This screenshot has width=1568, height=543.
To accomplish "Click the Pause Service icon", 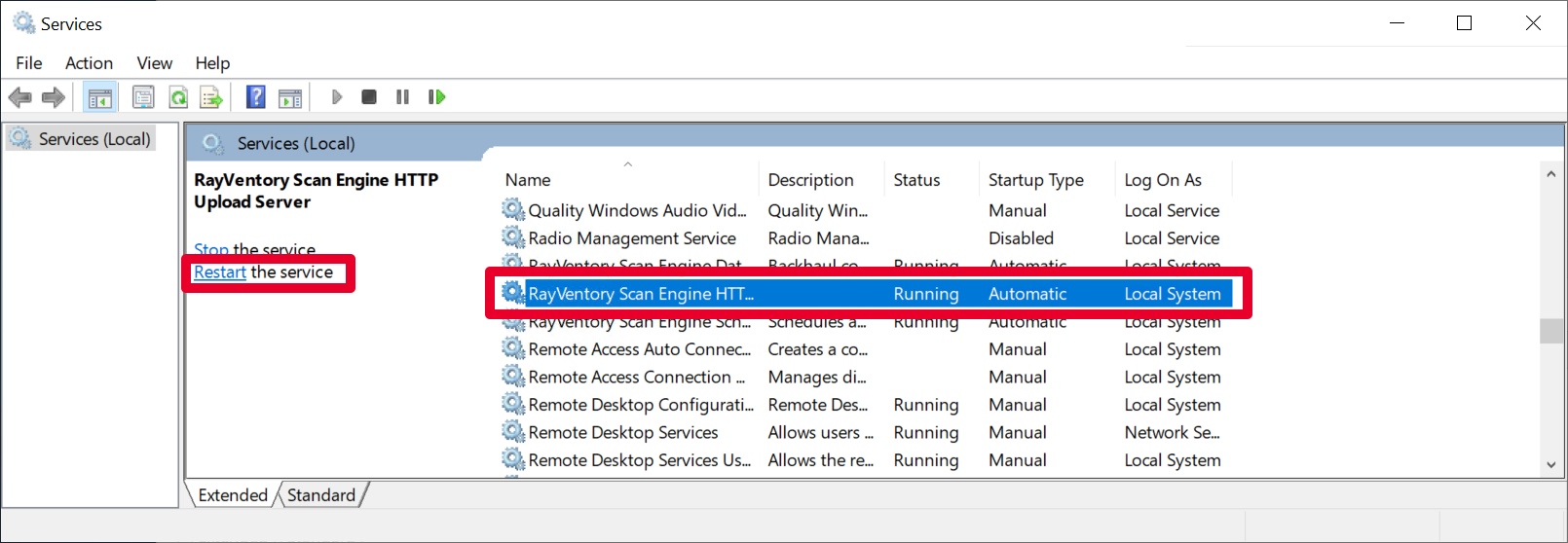I will coord(402,97).
